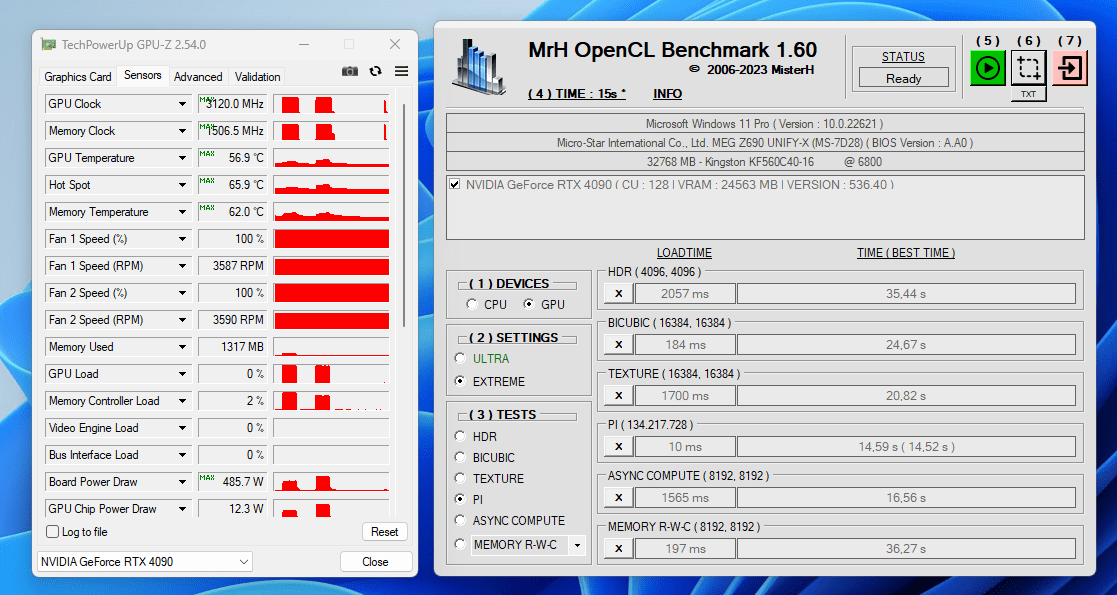This screenshot has width=1117, height=595.
Task: Click the GPU Clock red history graph
Action: point(331,104)
